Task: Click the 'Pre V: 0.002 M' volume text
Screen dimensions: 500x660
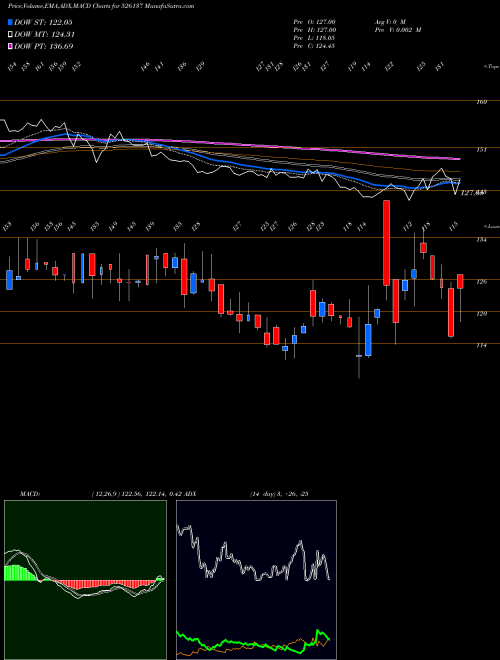Action: pos(397,30)
